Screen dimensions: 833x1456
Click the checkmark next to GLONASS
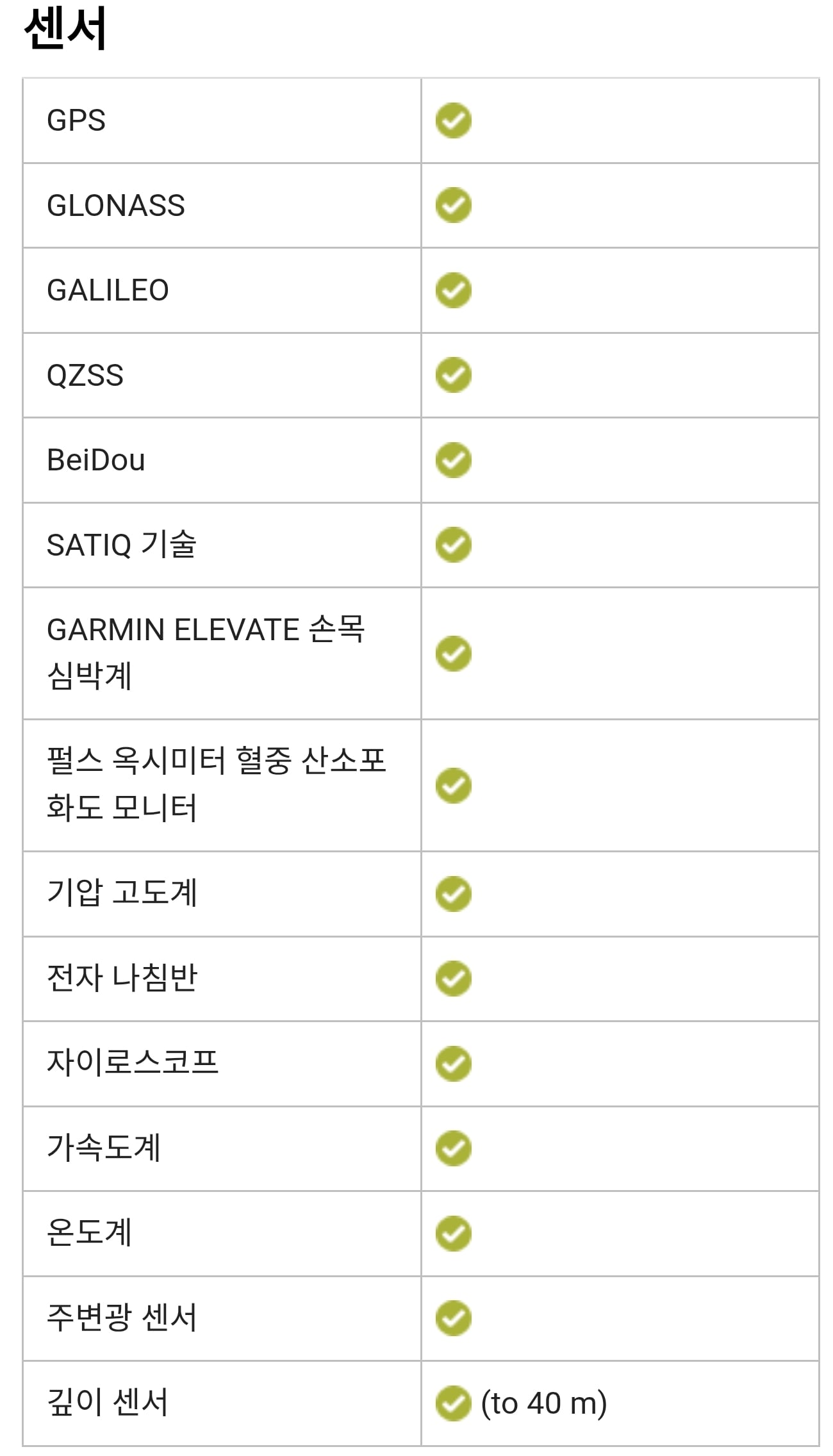[x=453, y=205]
